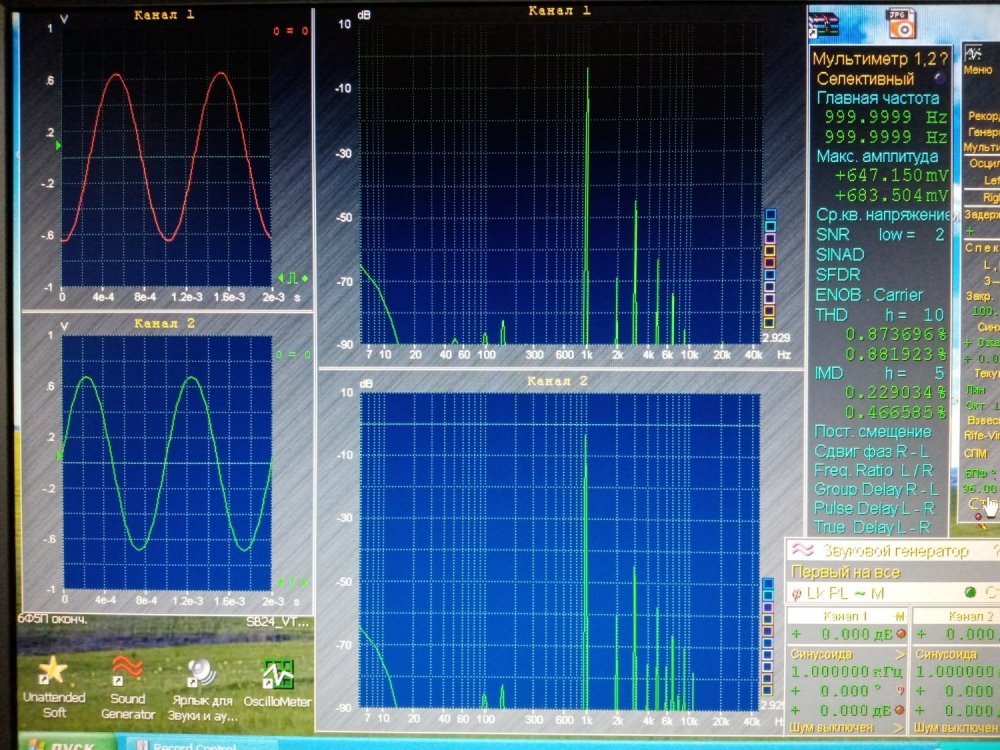Click the top color square beside Канал 1 spectrum
The height and width of the screenshot is (750, 1000).
click(x=770, y=215)
